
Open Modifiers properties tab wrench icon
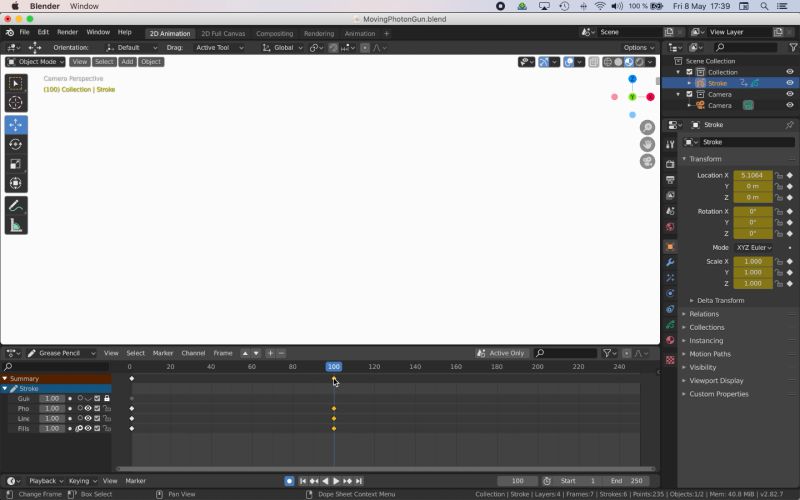coord(670,262)
